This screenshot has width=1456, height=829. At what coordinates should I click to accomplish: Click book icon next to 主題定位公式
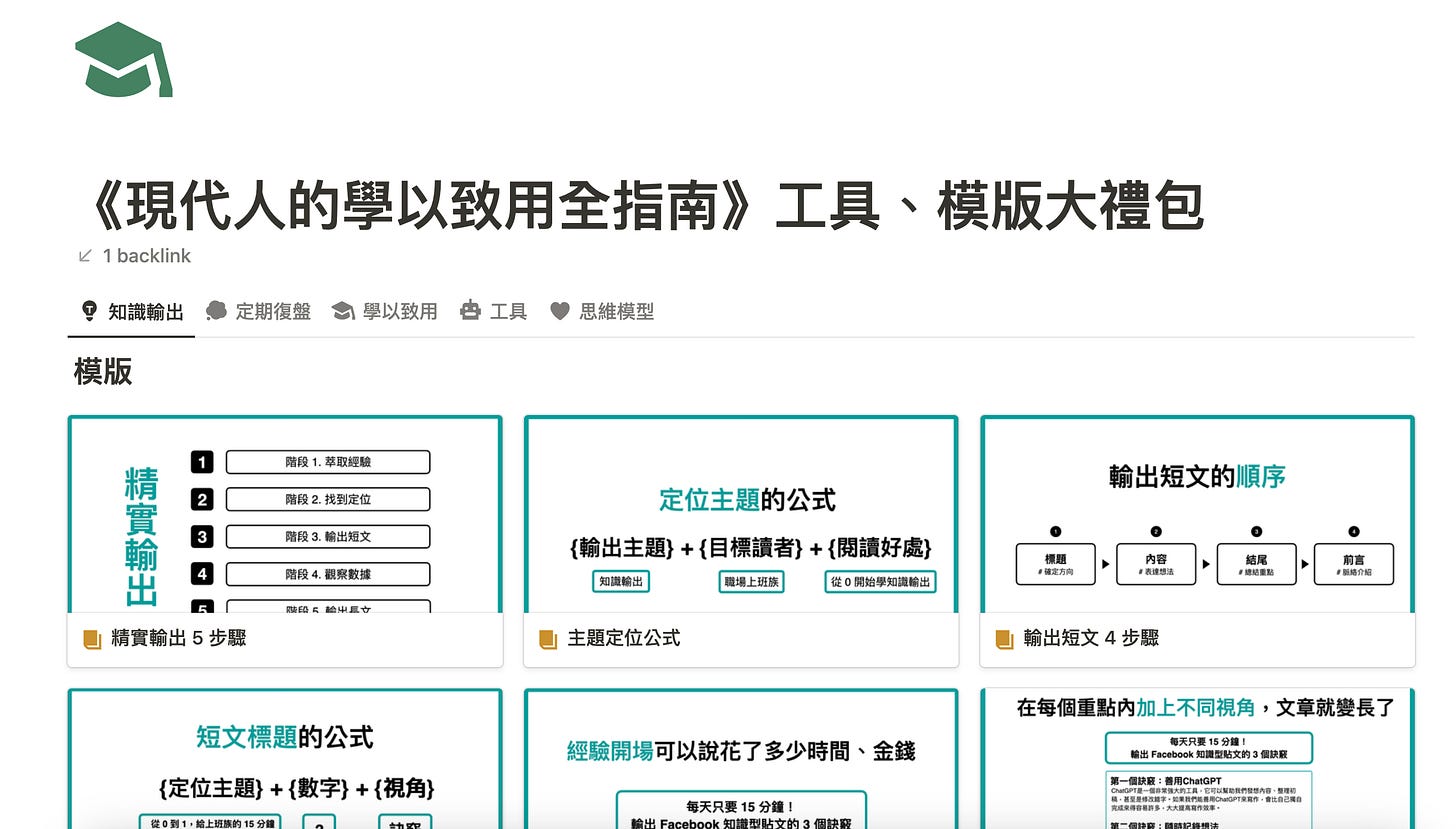[548, 639]
